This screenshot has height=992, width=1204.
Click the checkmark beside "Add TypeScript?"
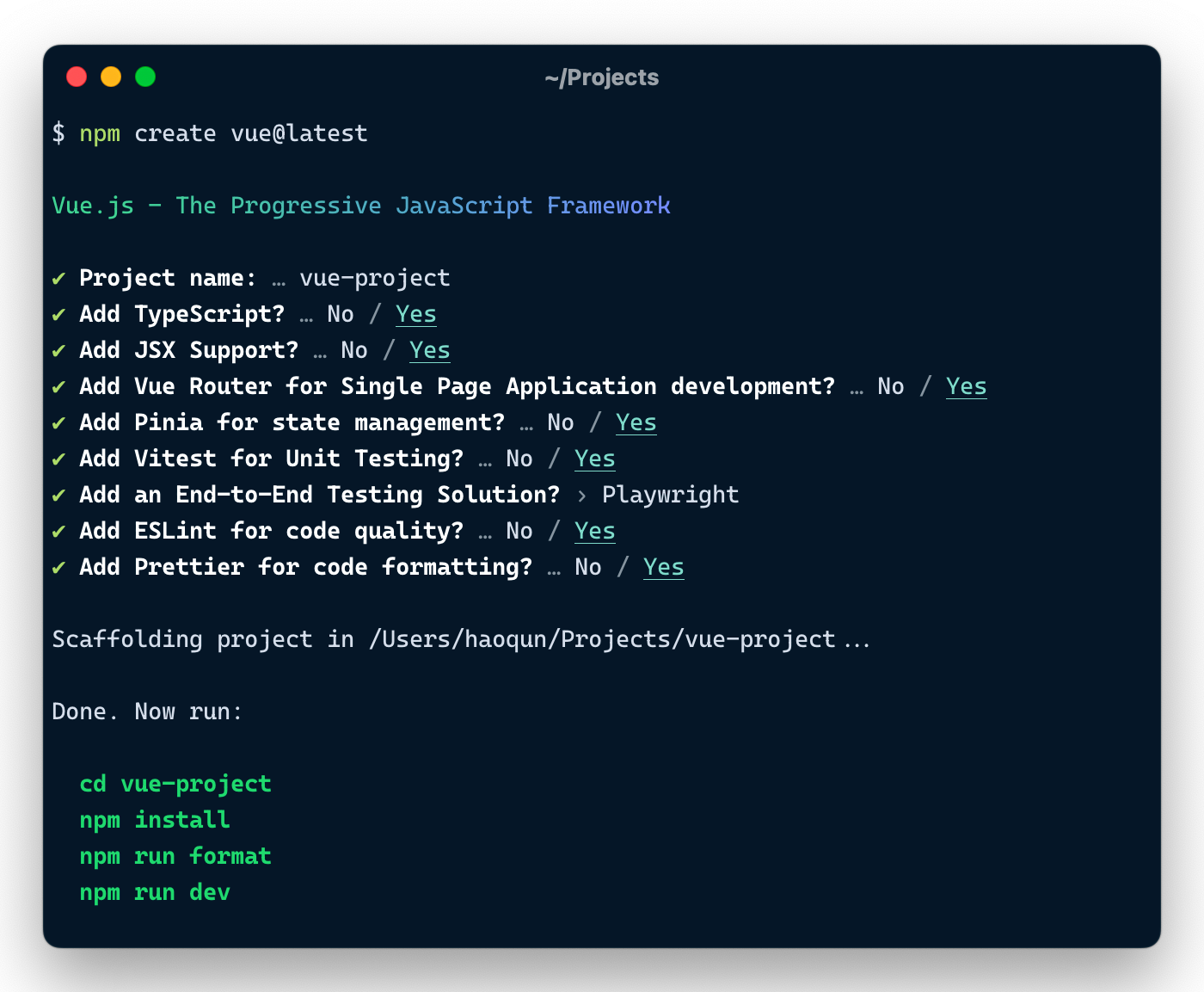(x=58, y=314)
